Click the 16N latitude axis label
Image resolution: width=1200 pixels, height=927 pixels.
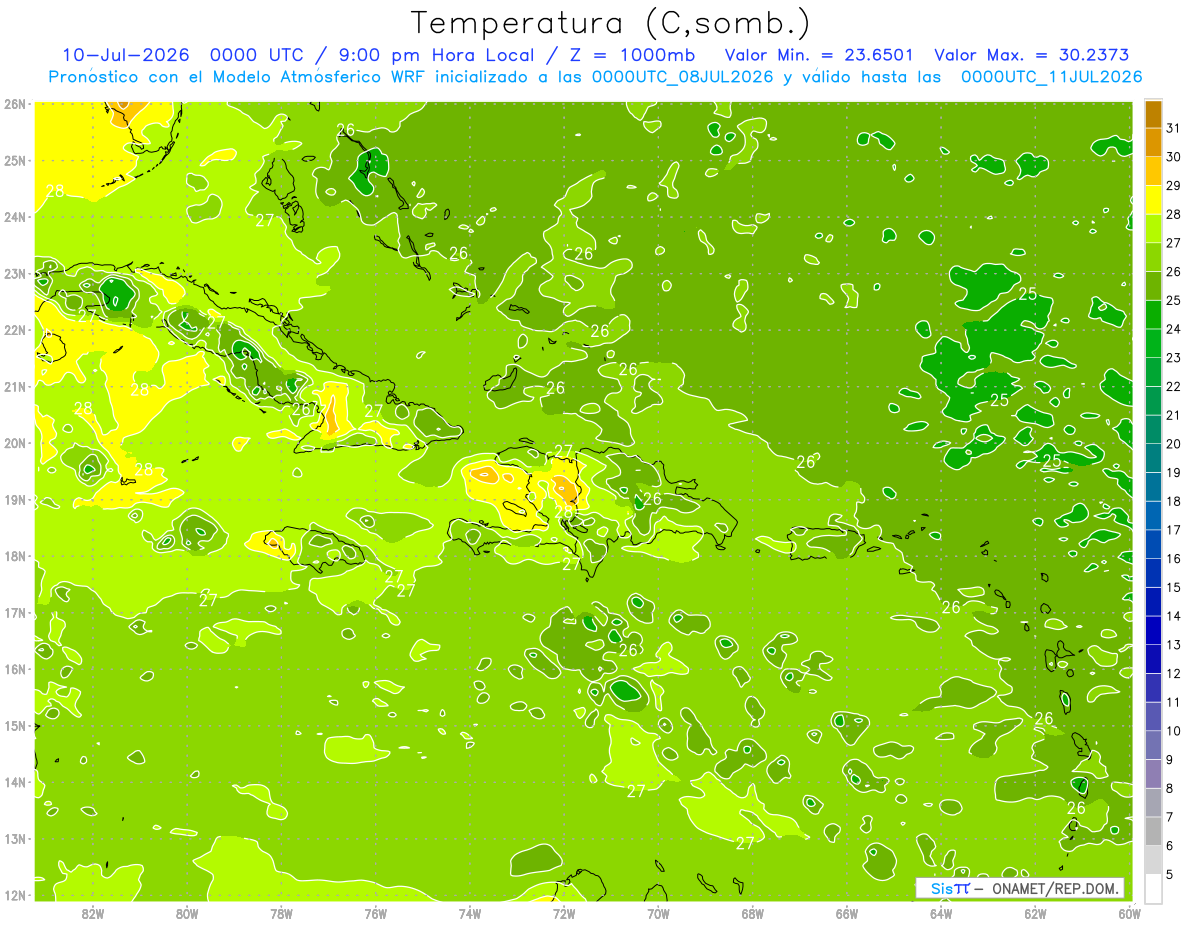pyautogui.click(x=15, y=668)
